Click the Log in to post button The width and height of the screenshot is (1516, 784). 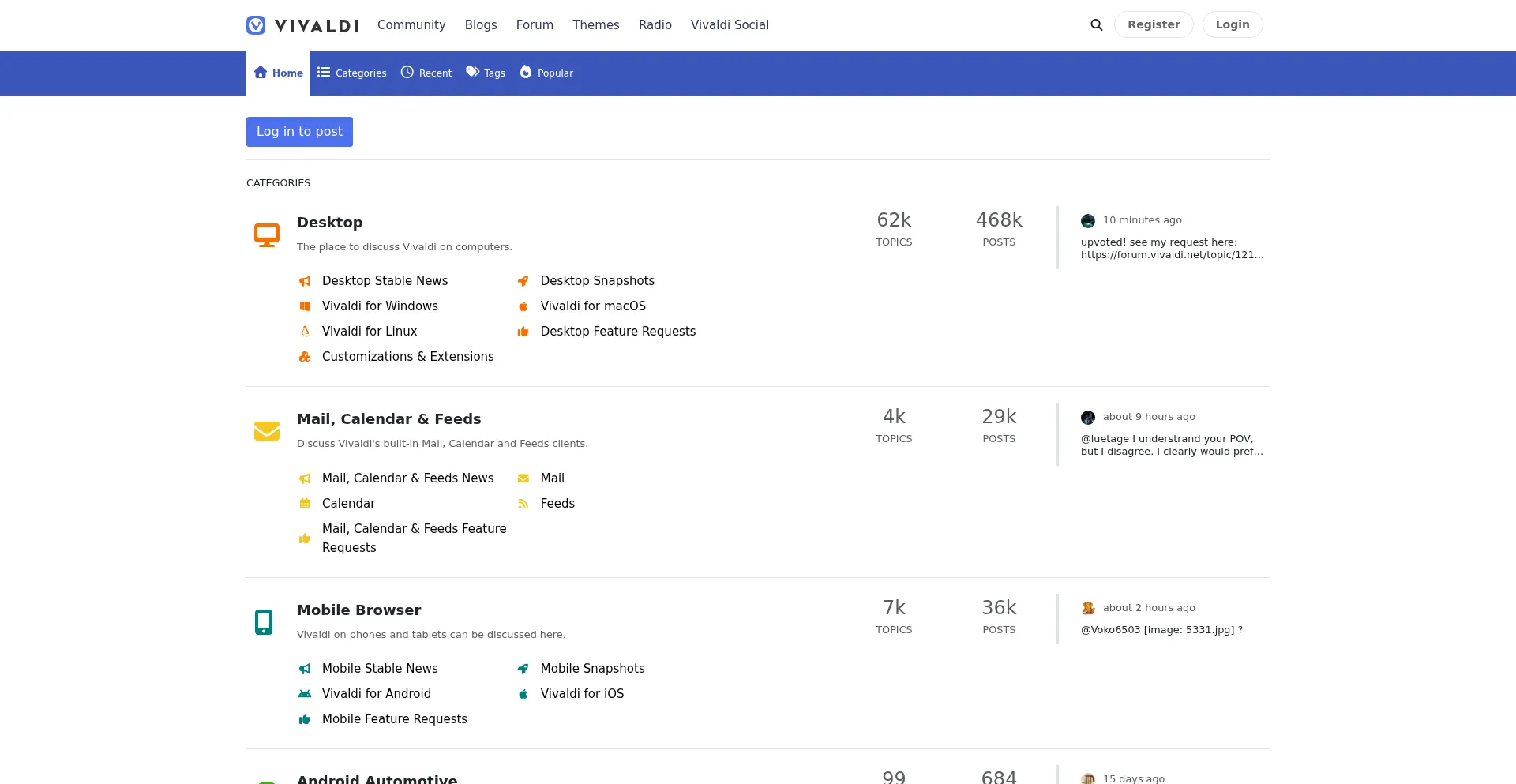[x=299, y=132]
